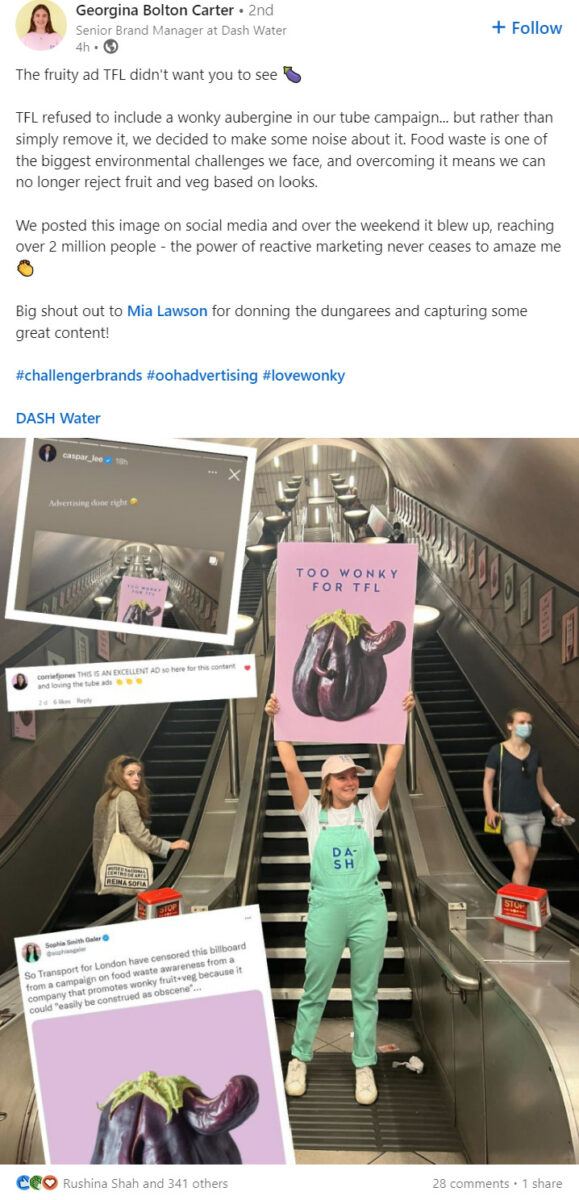The height and width of the screenshot is (1200, 579).
Task: Open the 28 comments list
Action: [x=470, y=1183]
